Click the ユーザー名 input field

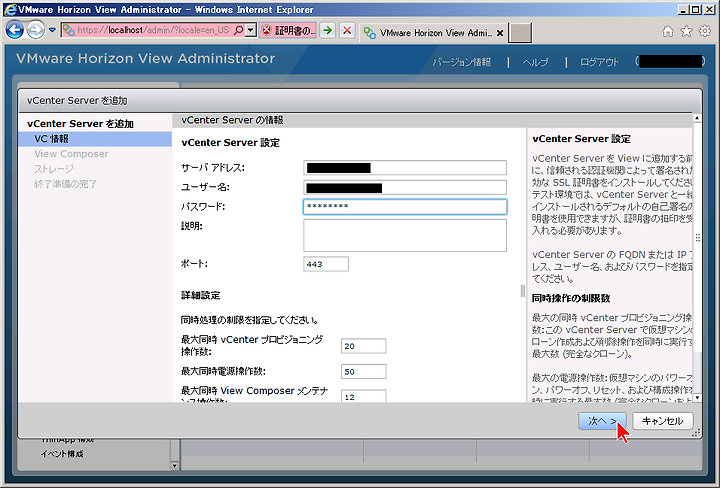coord(405,187)
